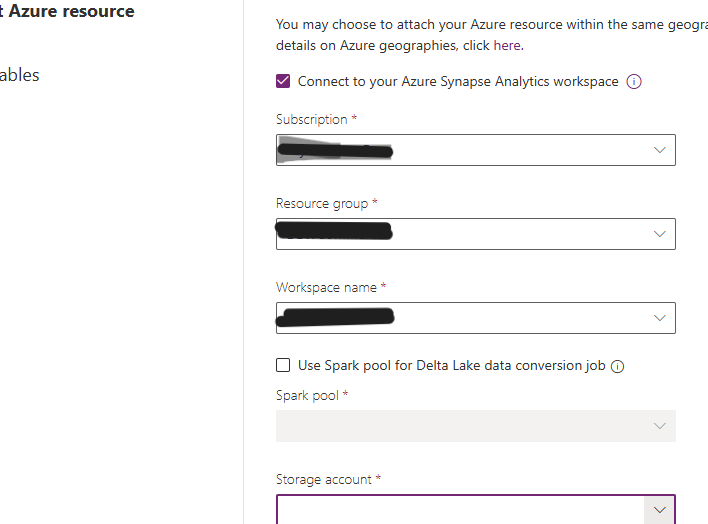The height and width of the screenshot is (524, 708).
Task: Open the Resource group dropdown
Action: [x=475, y=234]
